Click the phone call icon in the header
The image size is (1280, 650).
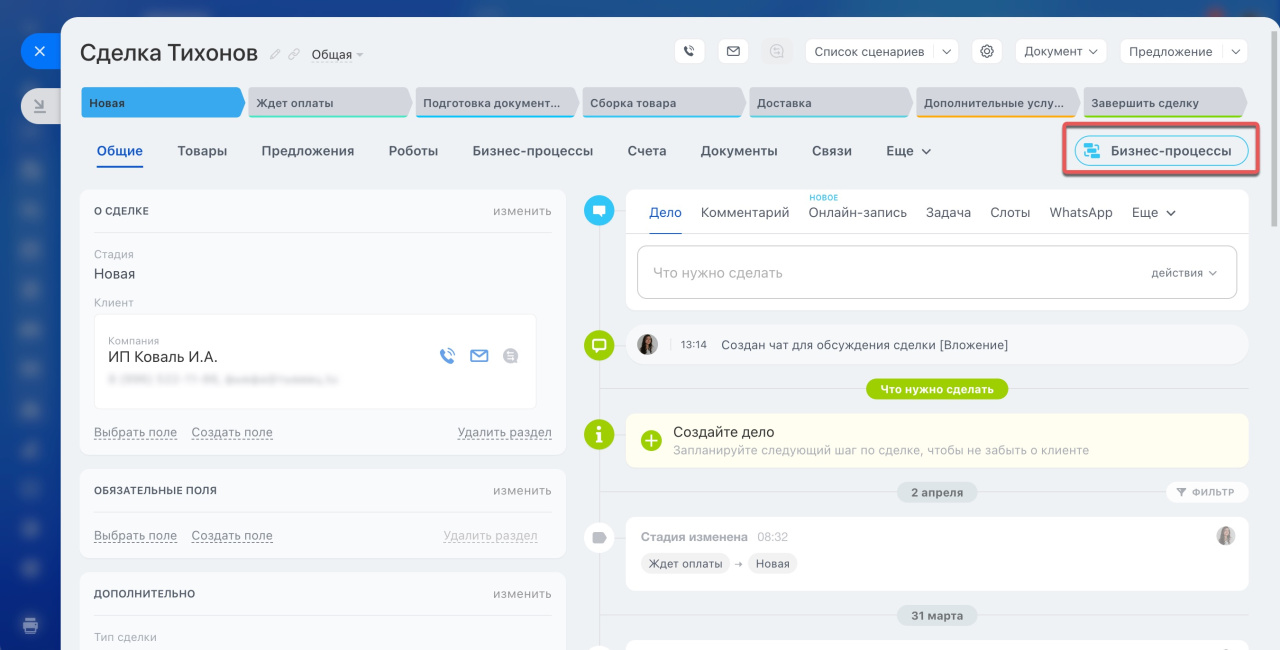pos(689,51)
